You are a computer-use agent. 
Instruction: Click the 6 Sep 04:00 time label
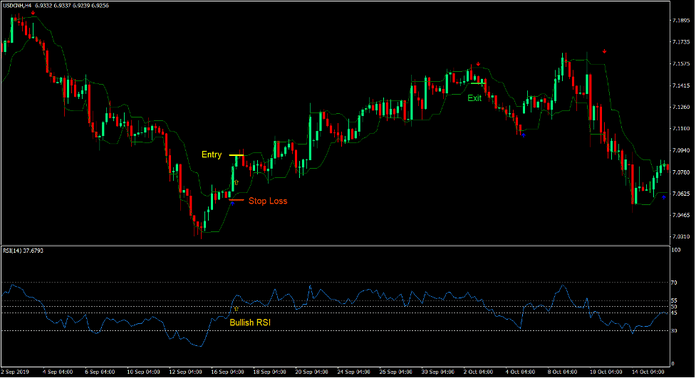click(x=100, y=372)
